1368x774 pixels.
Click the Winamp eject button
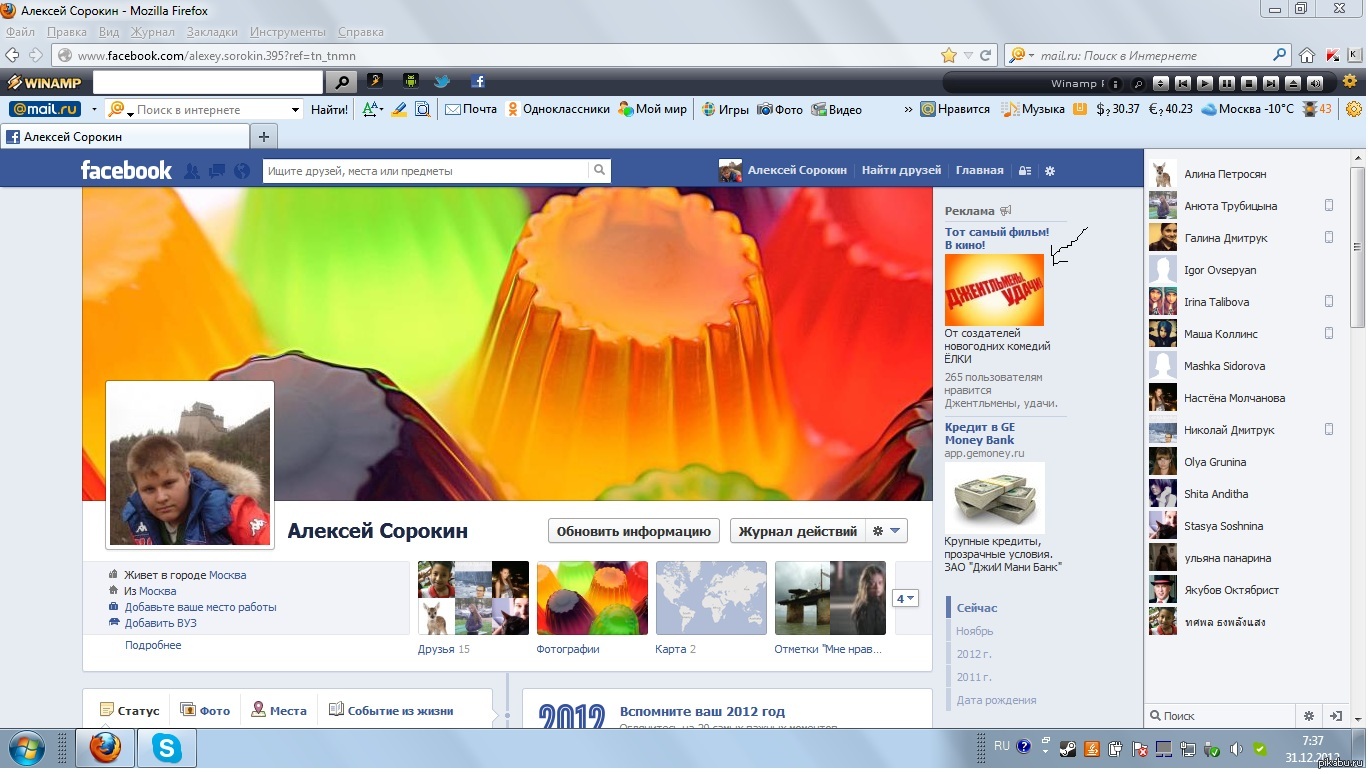[x=1293, y=83]
